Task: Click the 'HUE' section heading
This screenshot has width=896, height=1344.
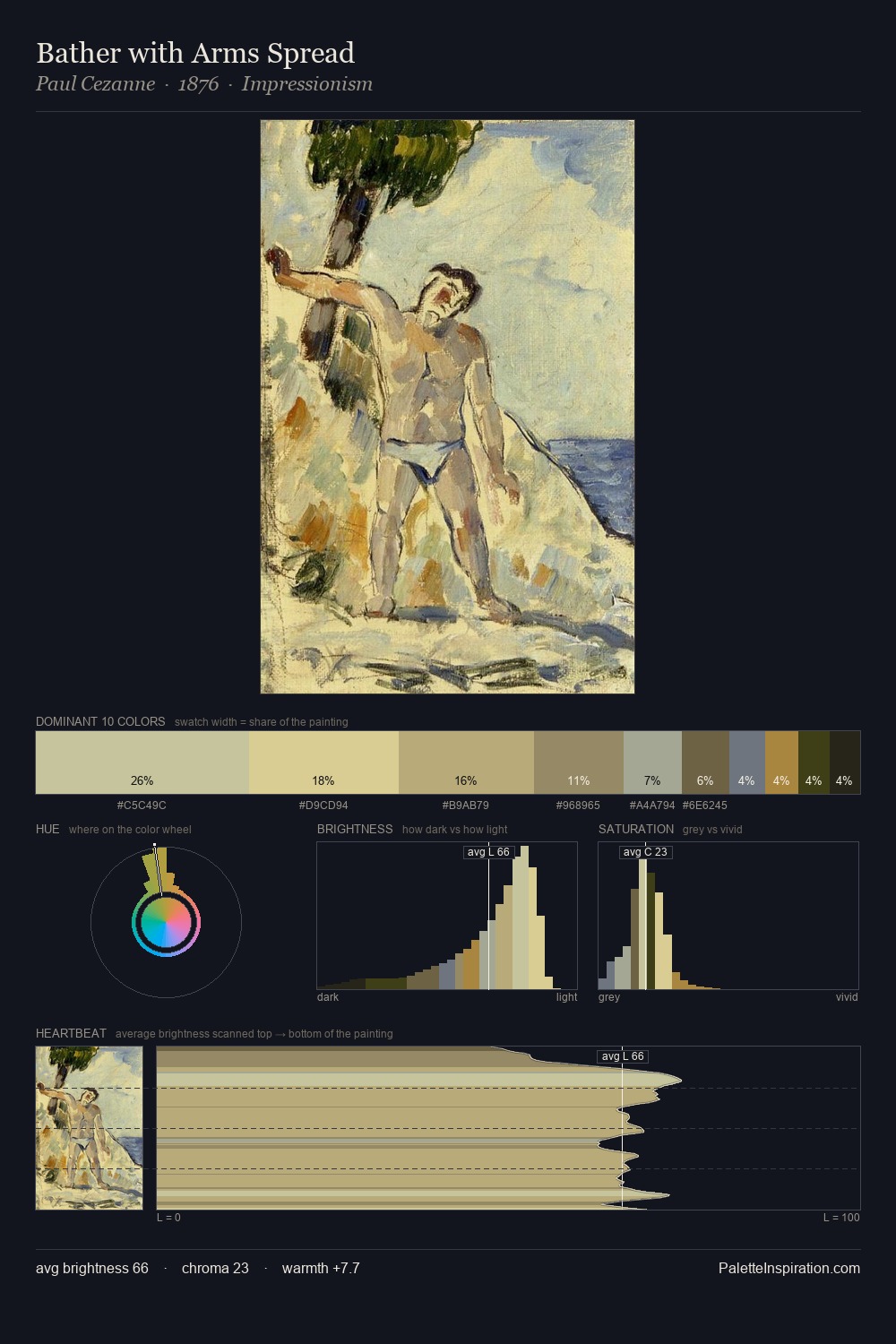Action: pos(47,829)
